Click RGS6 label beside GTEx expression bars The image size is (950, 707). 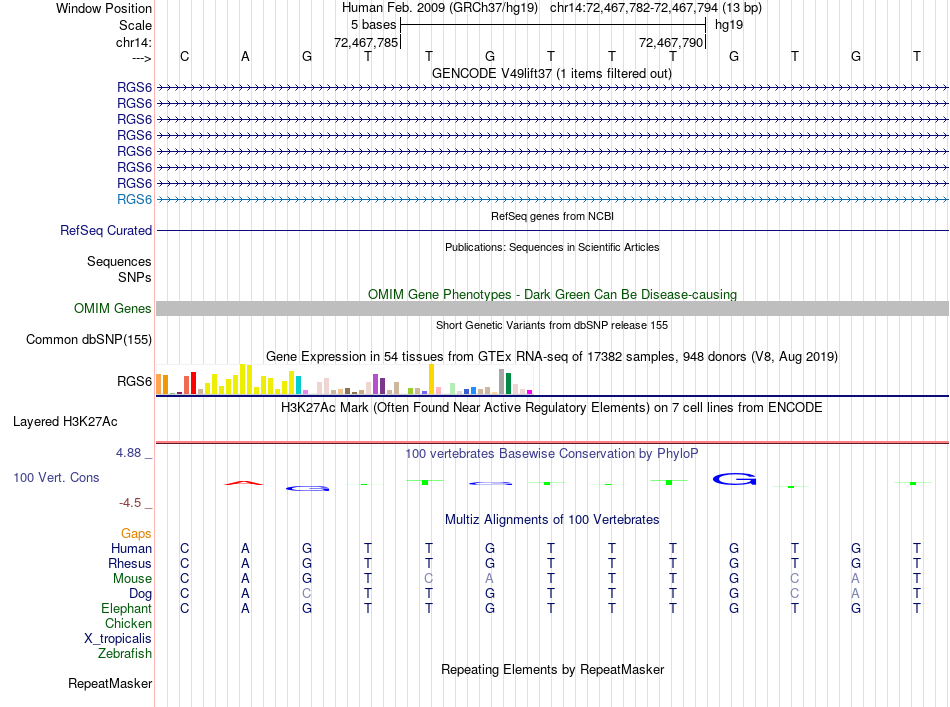pos(135,381)
